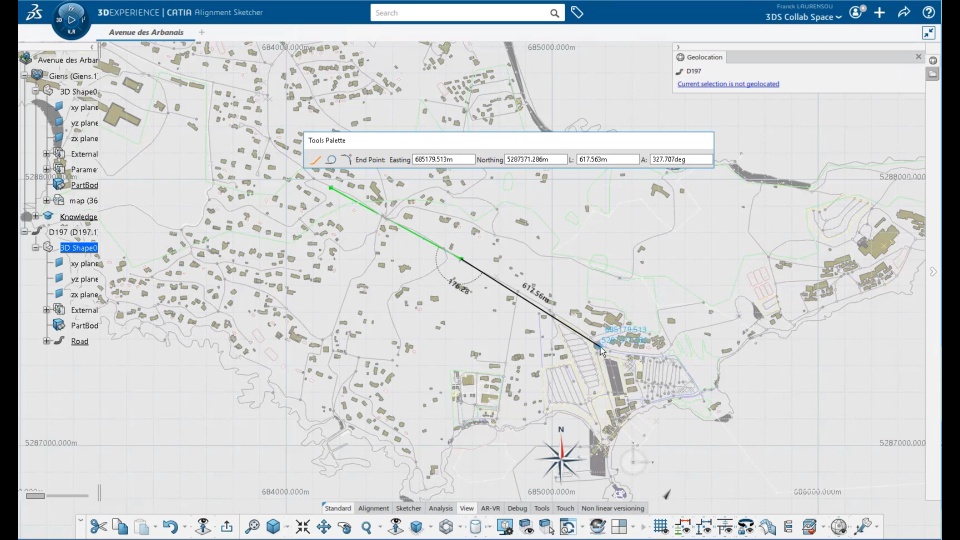Click the Northing input field

[x=536, y=159]
